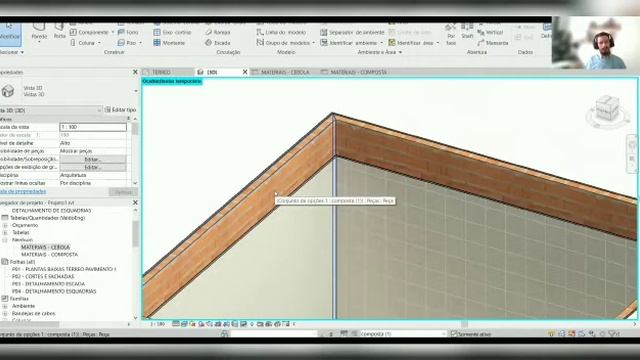Click the Componente tool icon
This screenshot has height=360, width=640.
(73, 32)
